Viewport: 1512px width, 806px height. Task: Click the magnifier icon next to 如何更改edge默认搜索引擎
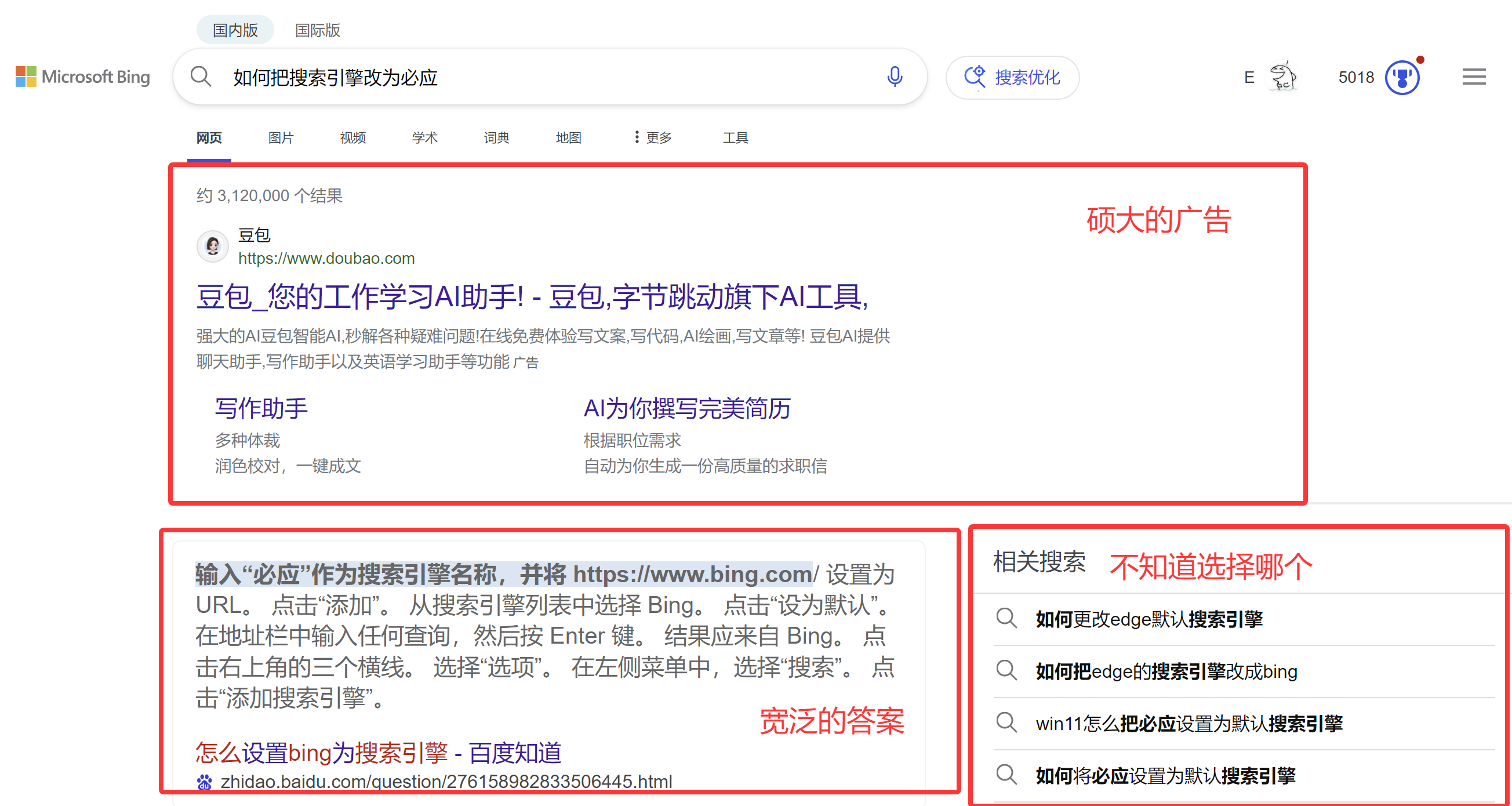[1006, 618]
